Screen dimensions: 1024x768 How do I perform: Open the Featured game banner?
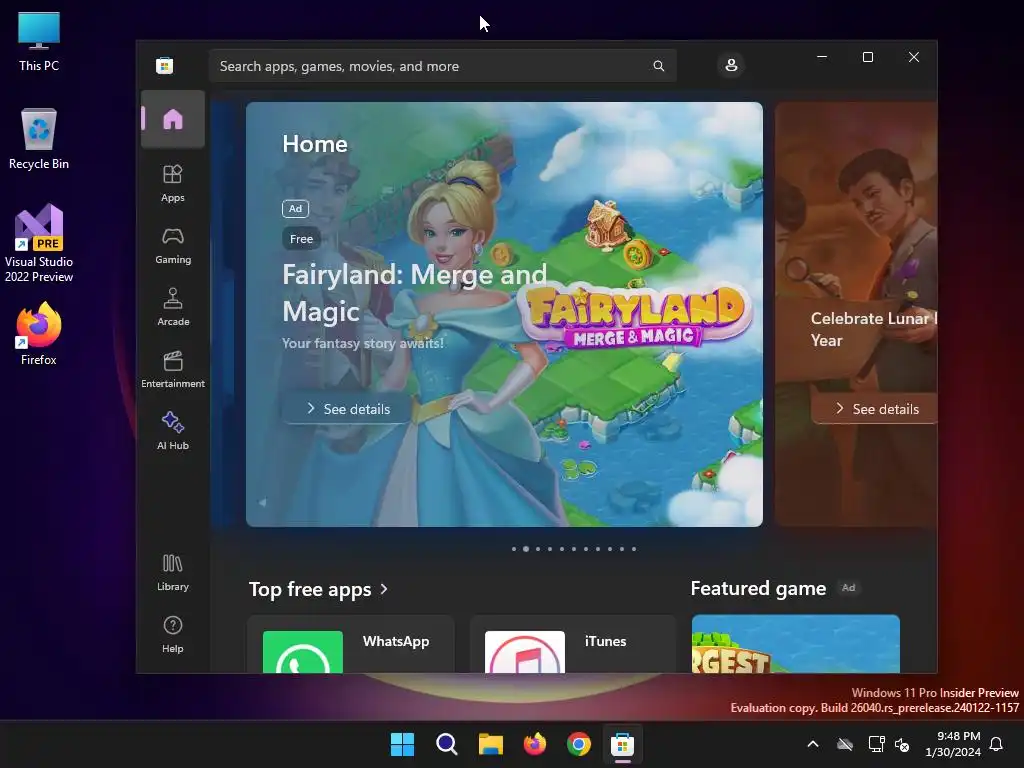tap(795, 644)
